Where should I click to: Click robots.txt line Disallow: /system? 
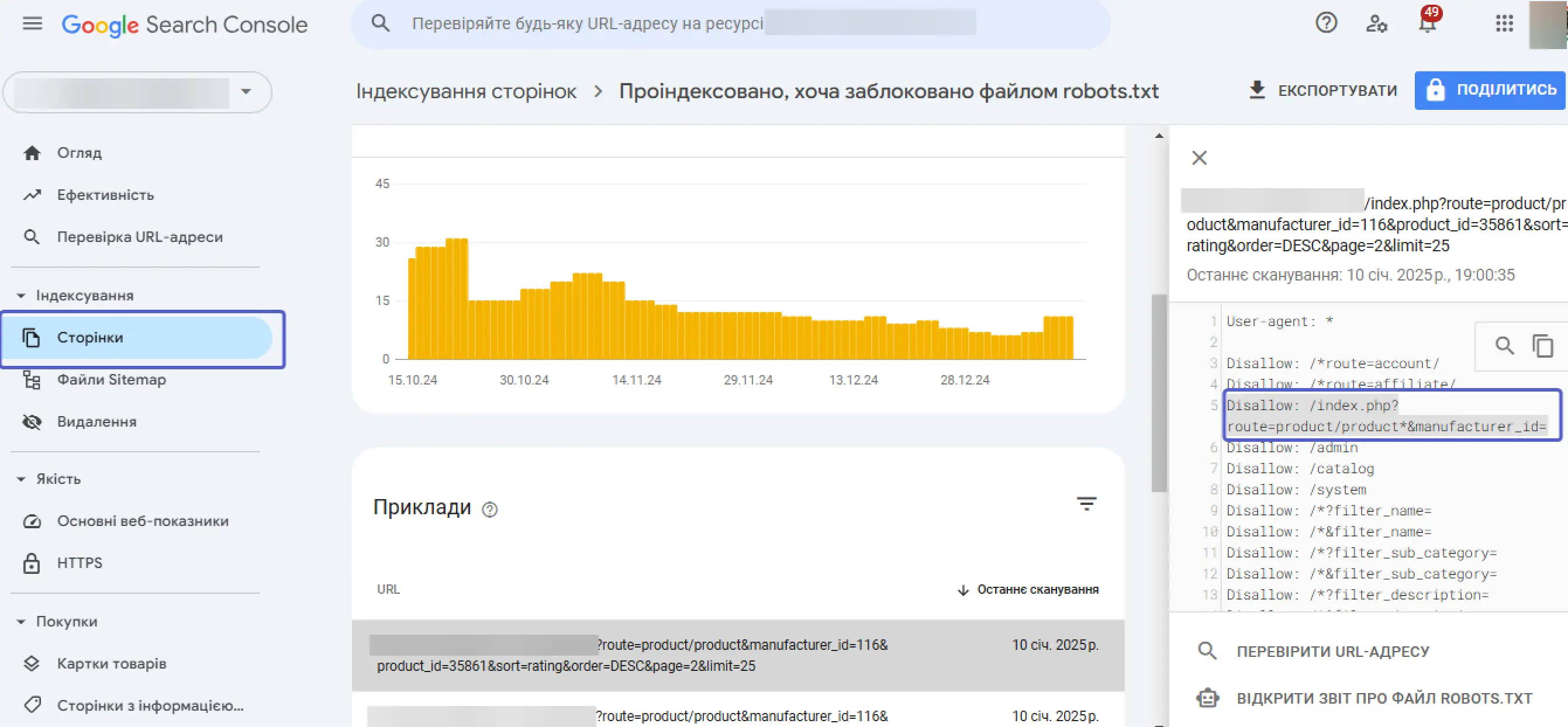1296,490
